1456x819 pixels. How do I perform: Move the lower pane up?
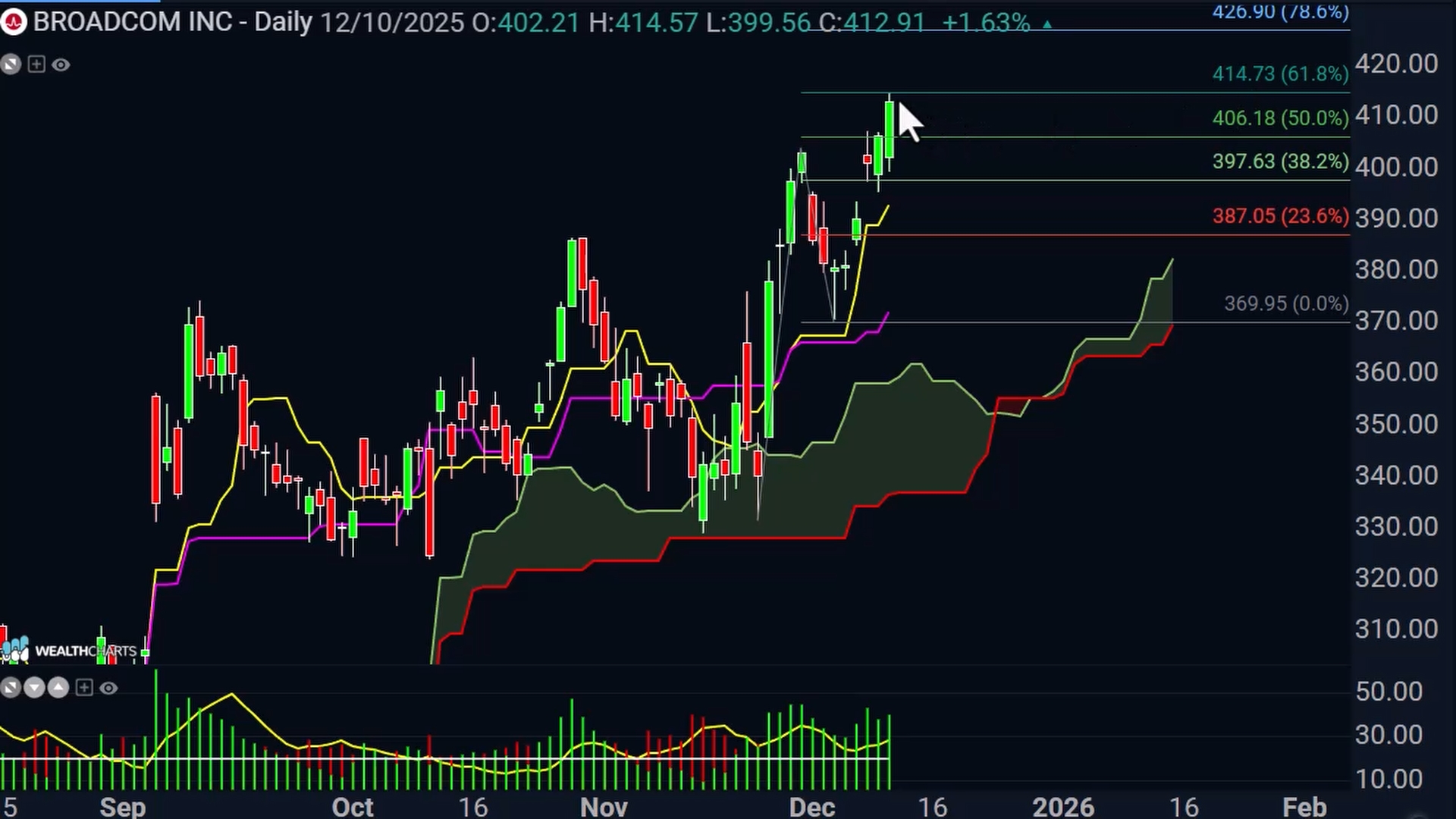click(x=58, y=688)
